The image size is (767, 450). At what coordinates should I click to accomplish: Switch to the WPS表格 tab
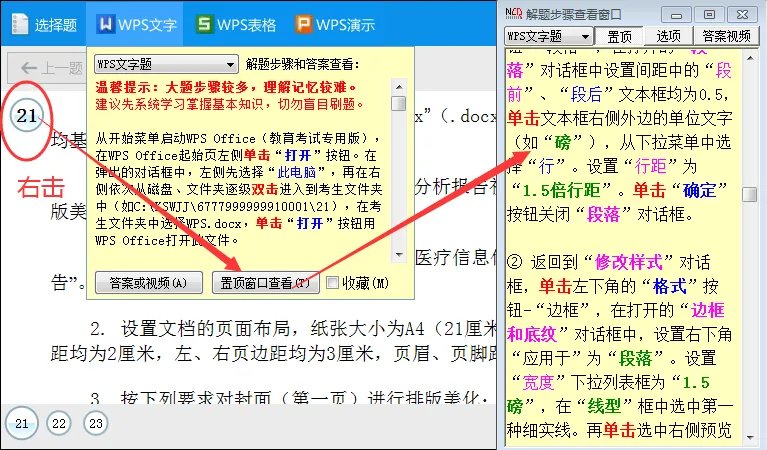(x=235, y=24)
